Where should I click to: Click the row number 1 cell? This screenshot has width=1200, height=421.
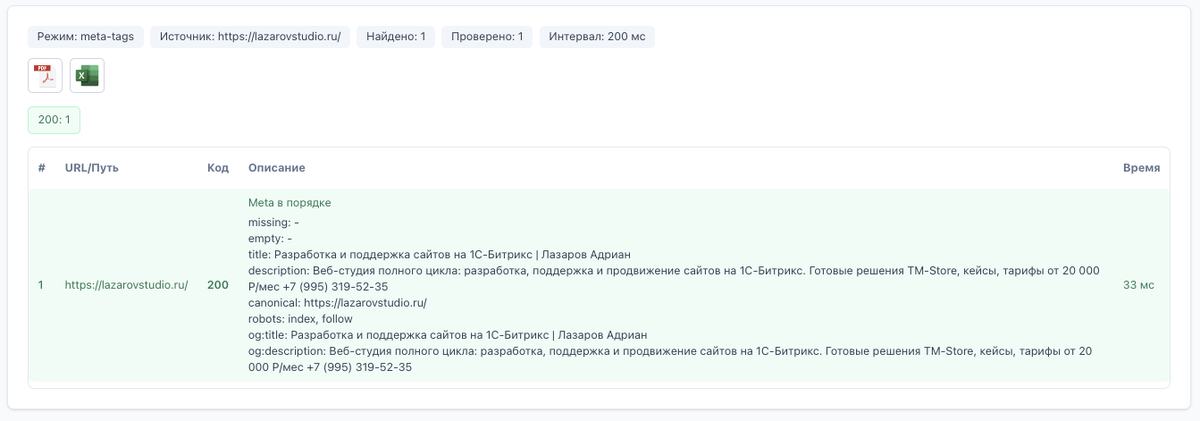[41, 285]
